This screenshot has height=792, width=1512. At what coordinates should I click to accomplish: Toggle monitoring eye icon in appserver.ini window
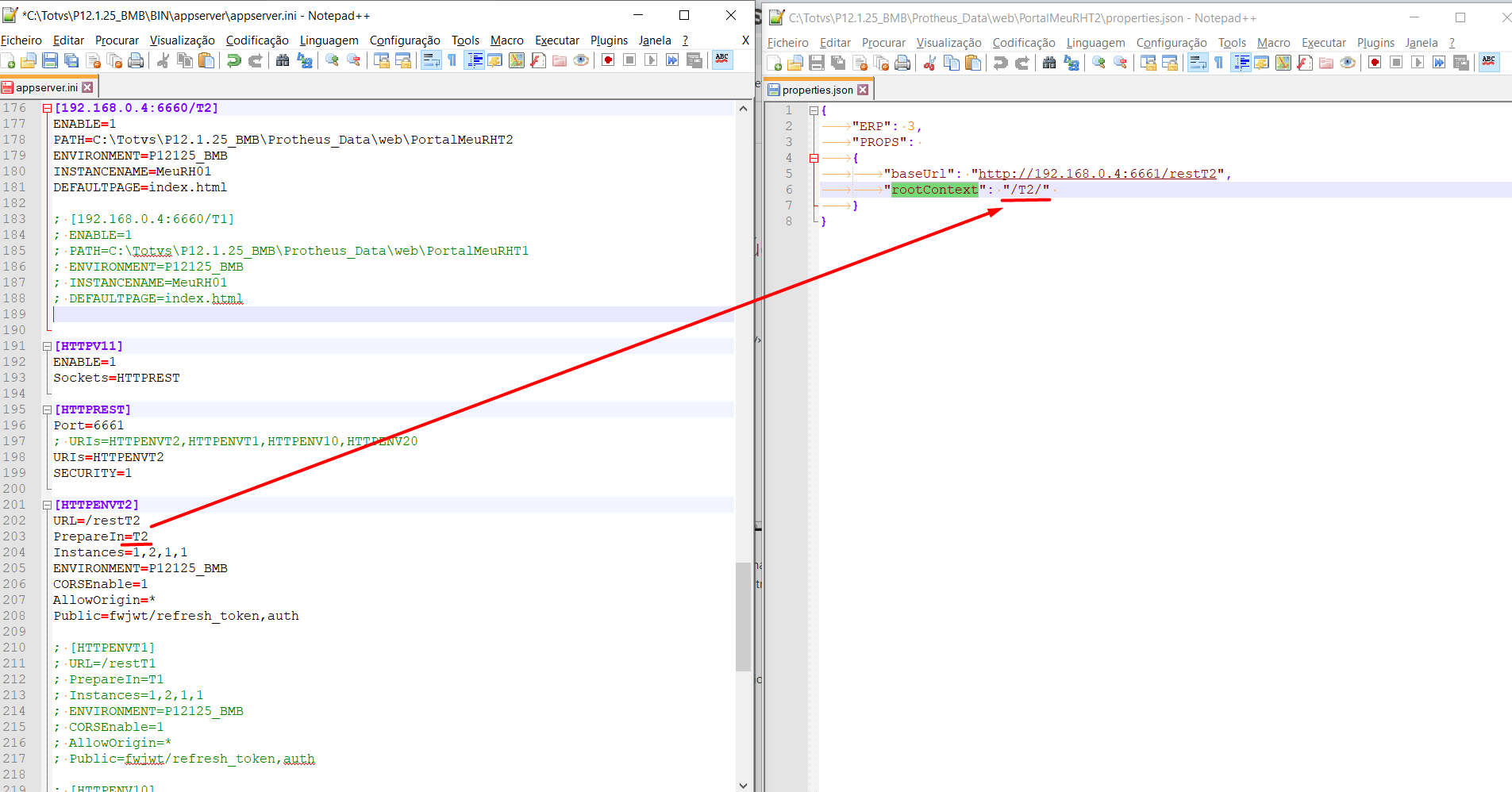coord(581,60)
